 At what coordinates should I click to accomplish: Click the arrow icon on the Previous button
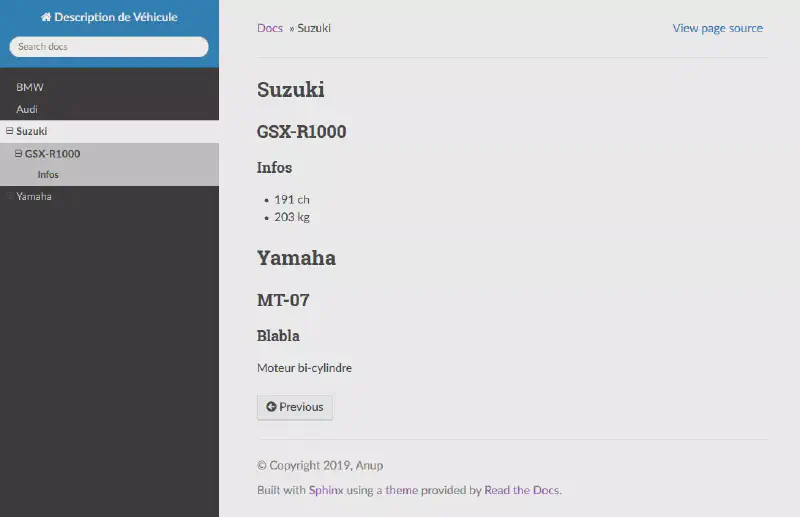[x=271, y=407]
